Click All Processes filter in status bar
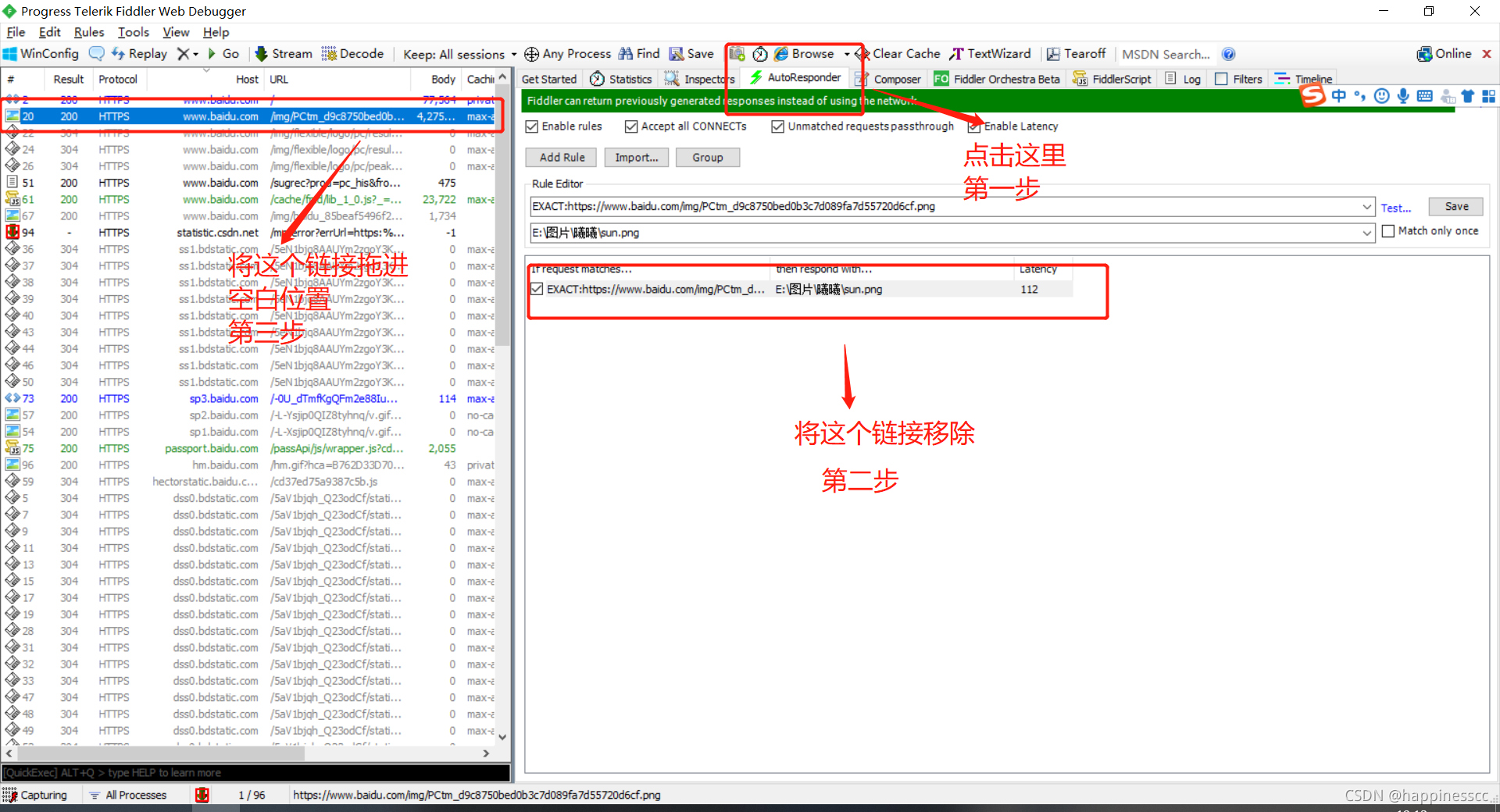This screenshot has width=1500, height=812. point(128,795)
